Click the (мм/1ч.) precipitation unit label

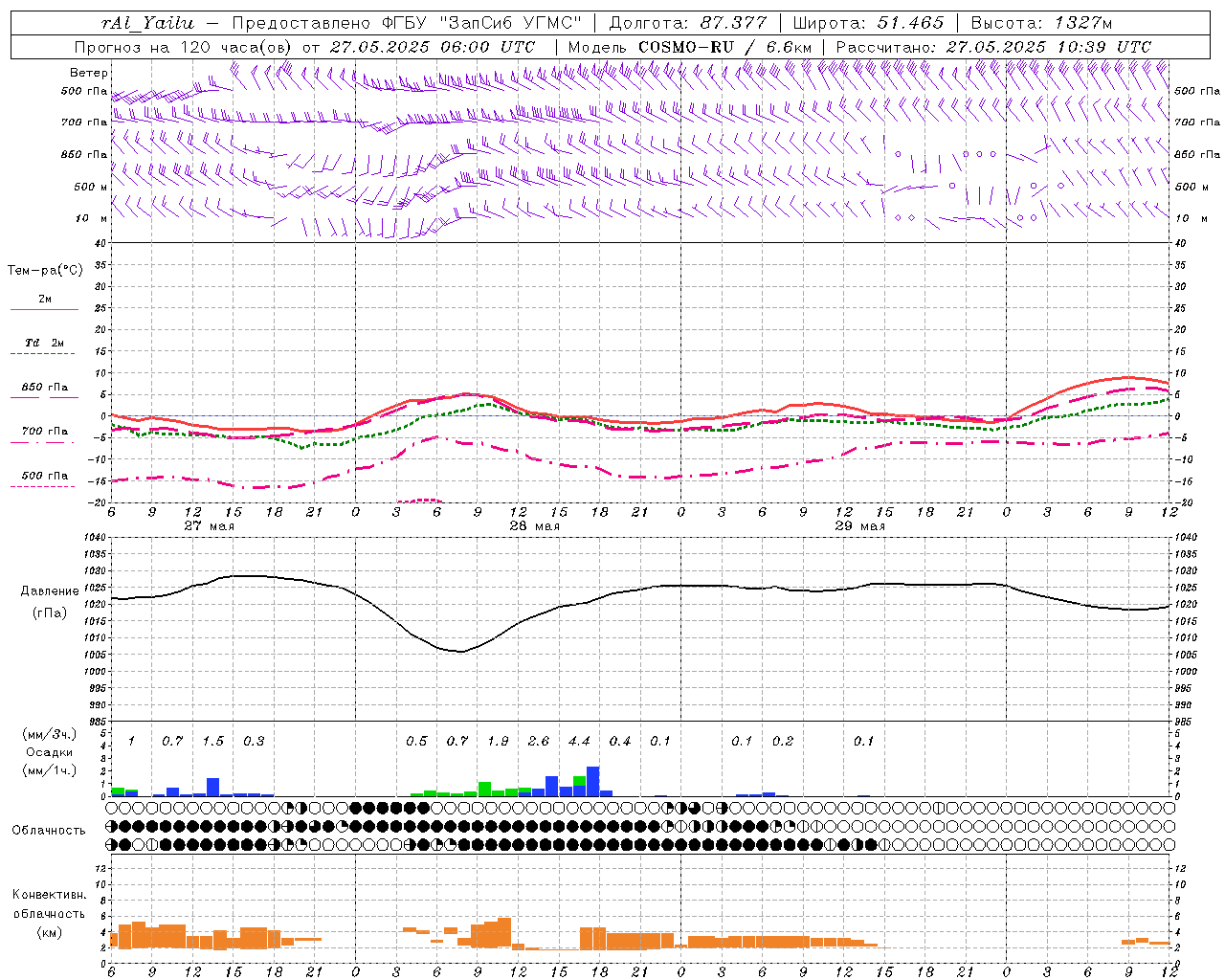(50, 770)
